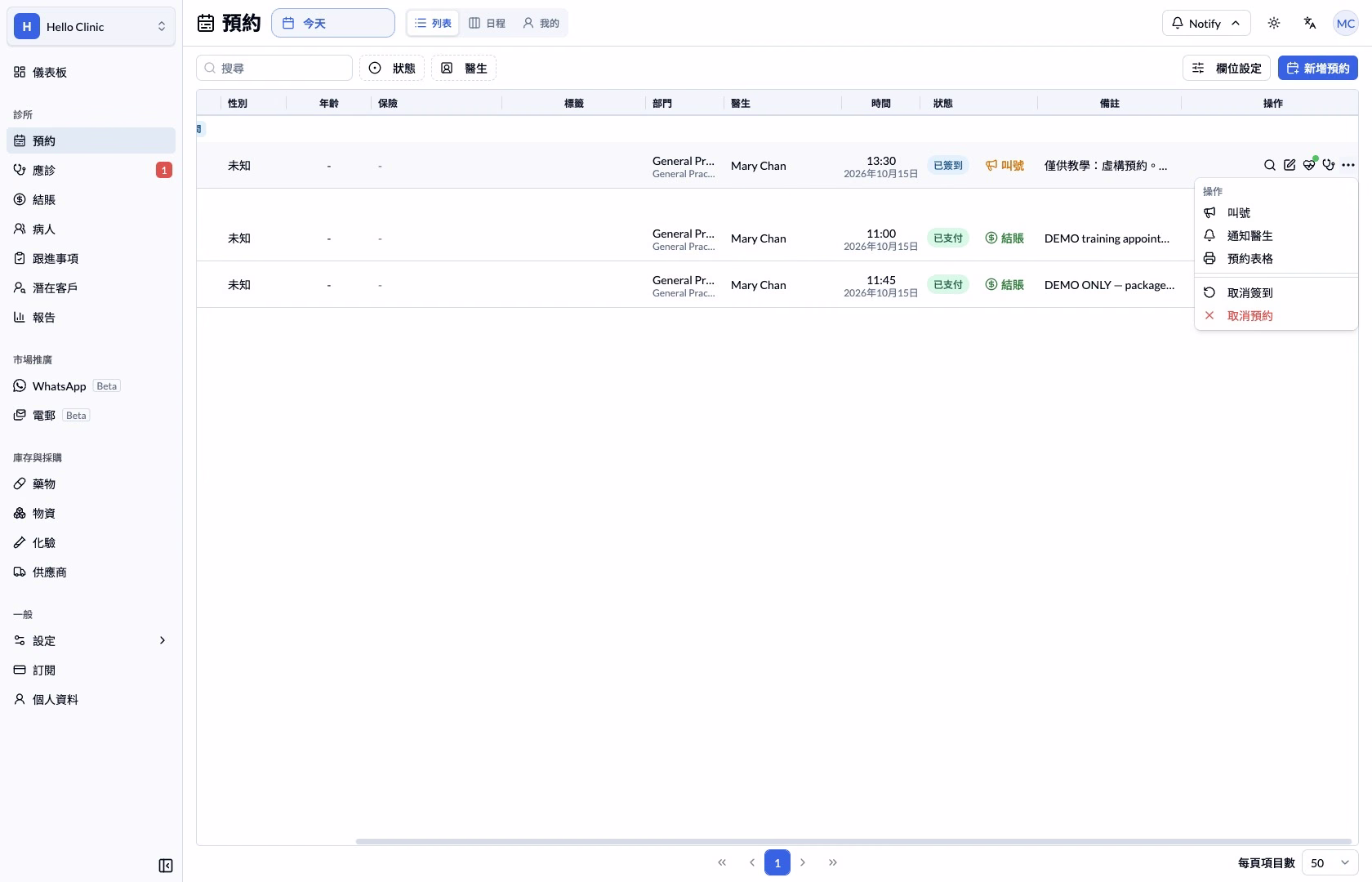
Task: Switch to the 日程 schedule view tab
Action: [487, 24]
